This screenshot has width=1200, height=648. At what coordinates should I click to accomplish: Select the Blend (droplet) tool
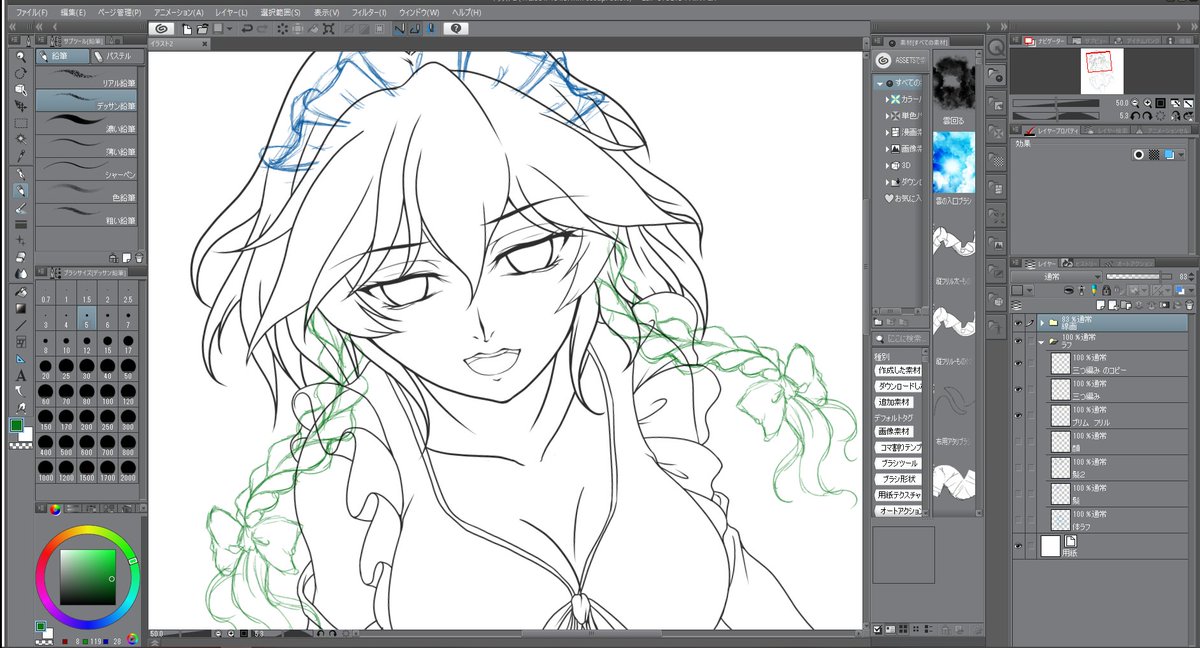click(x=21, y=273)
